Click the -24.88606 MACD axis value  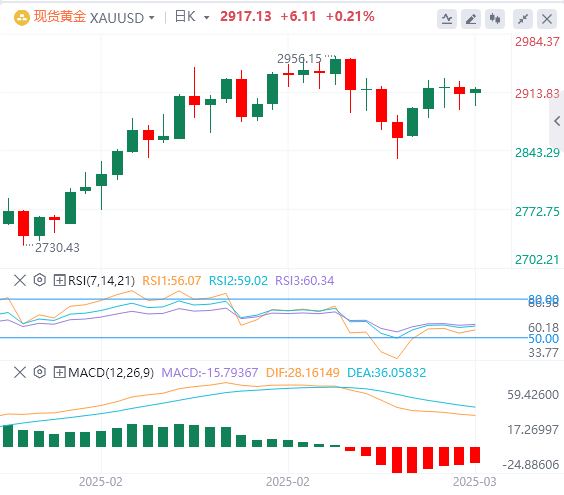pyautogui.click(x=531, y=464)
